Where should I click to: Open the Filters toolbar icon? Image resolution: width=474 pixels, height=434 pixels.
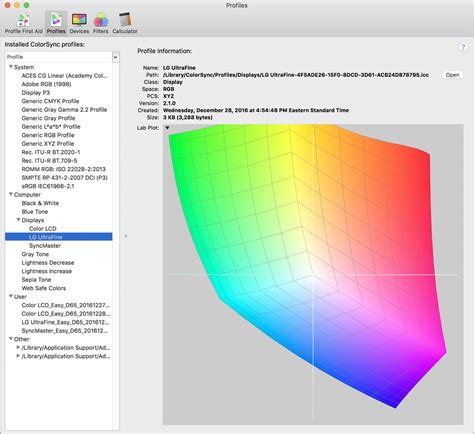[x=101, y=23]
